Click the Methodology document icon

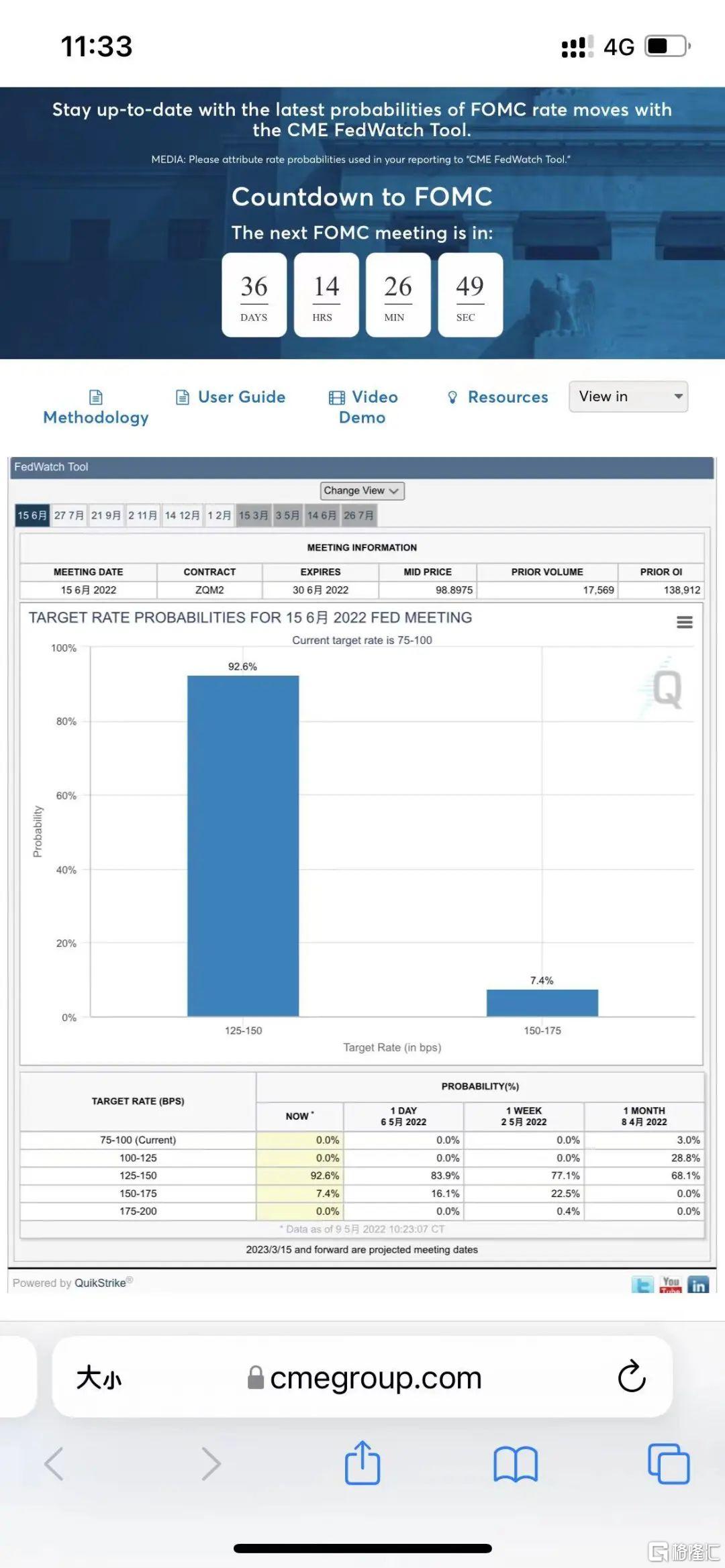96,397
